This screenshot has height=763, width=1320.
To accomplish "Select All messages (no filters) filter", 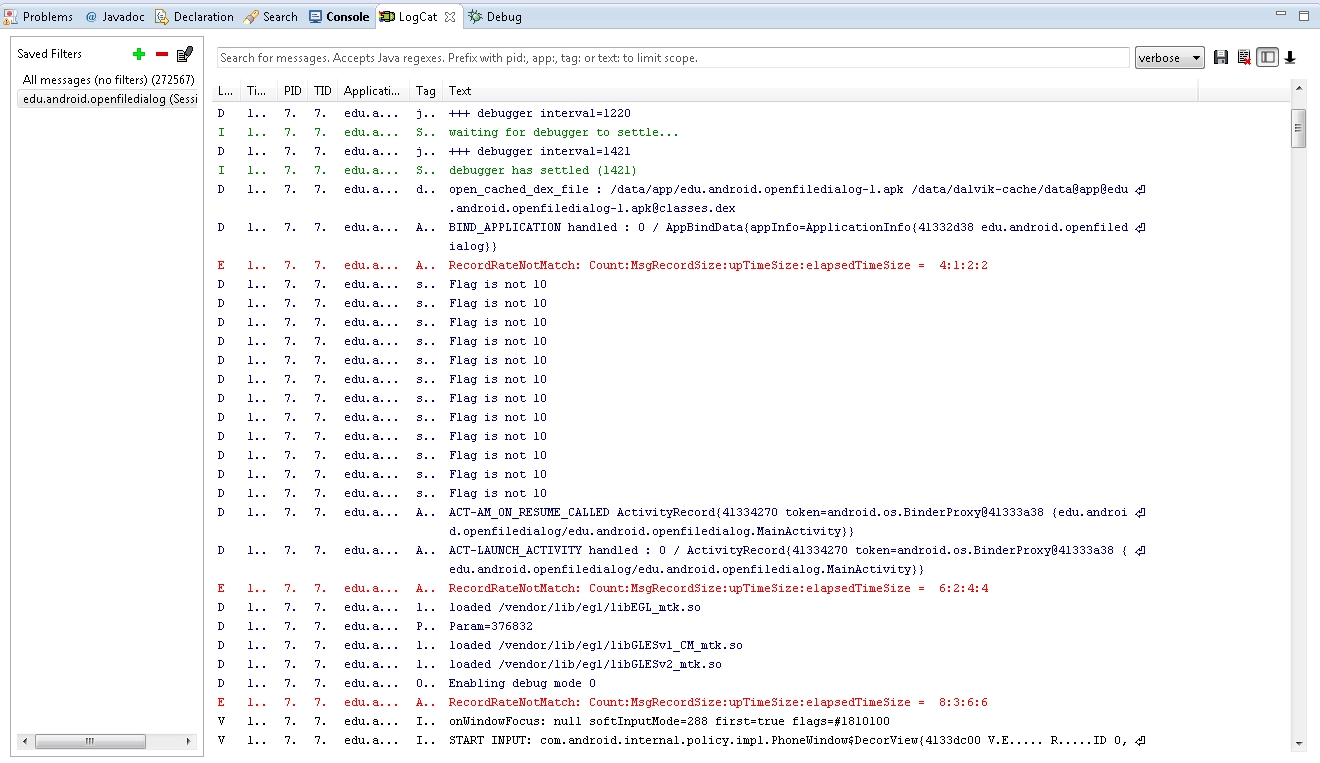I will [108, 79].
